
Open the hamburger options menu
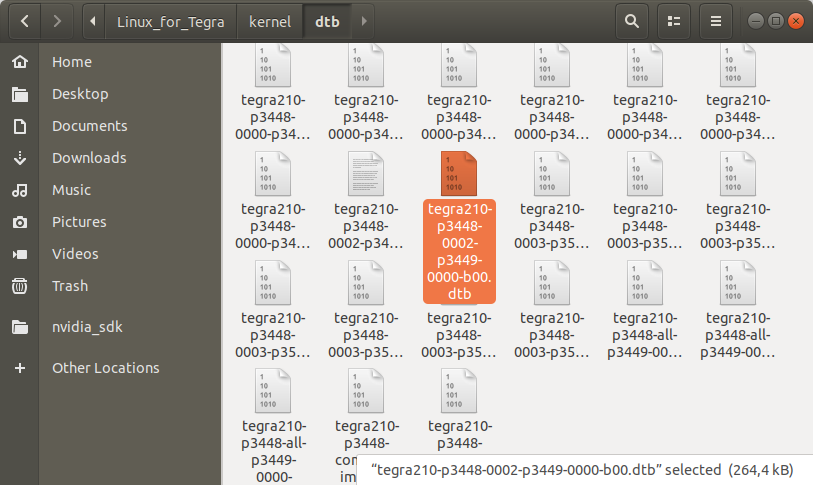tap(716, 20)
